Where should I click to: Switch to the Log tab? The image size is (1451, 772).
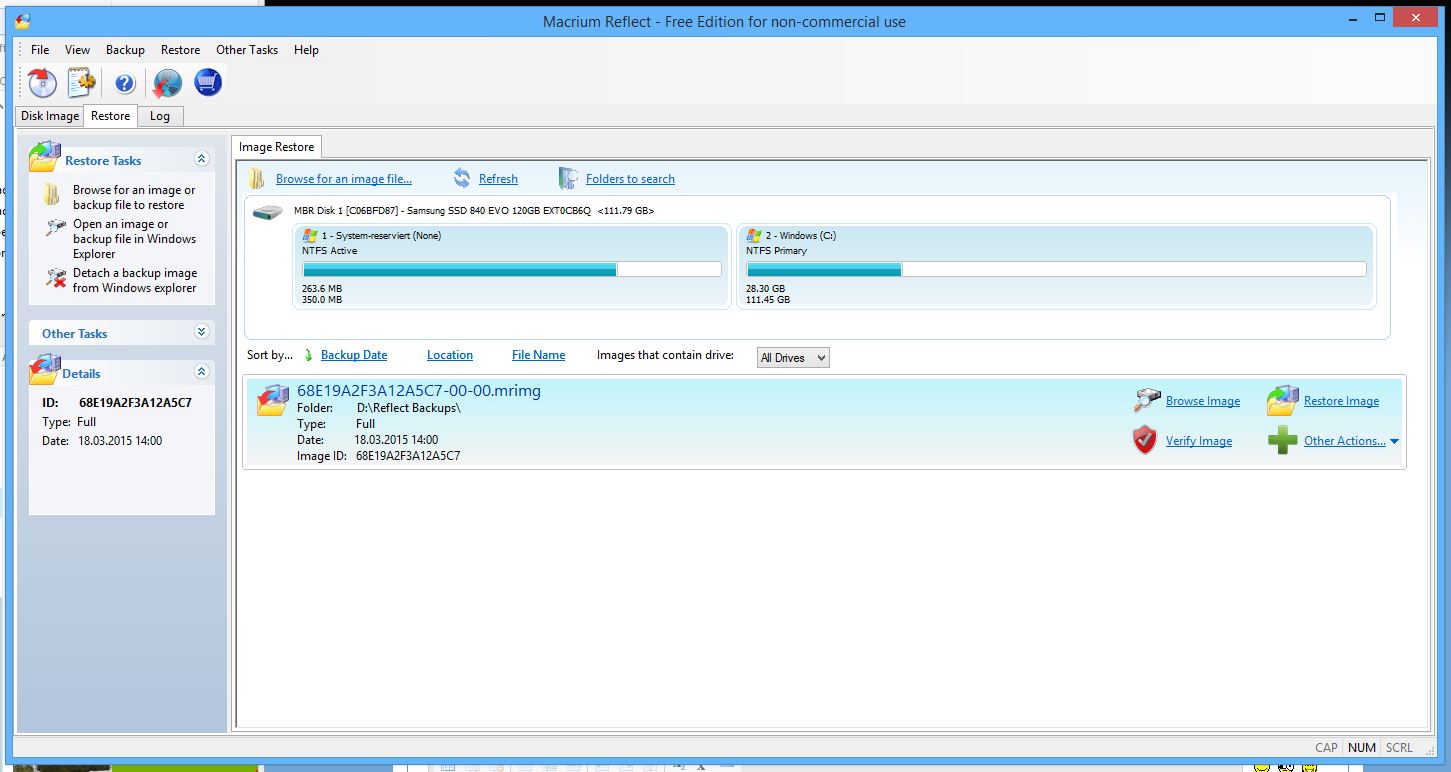[160, 116]
